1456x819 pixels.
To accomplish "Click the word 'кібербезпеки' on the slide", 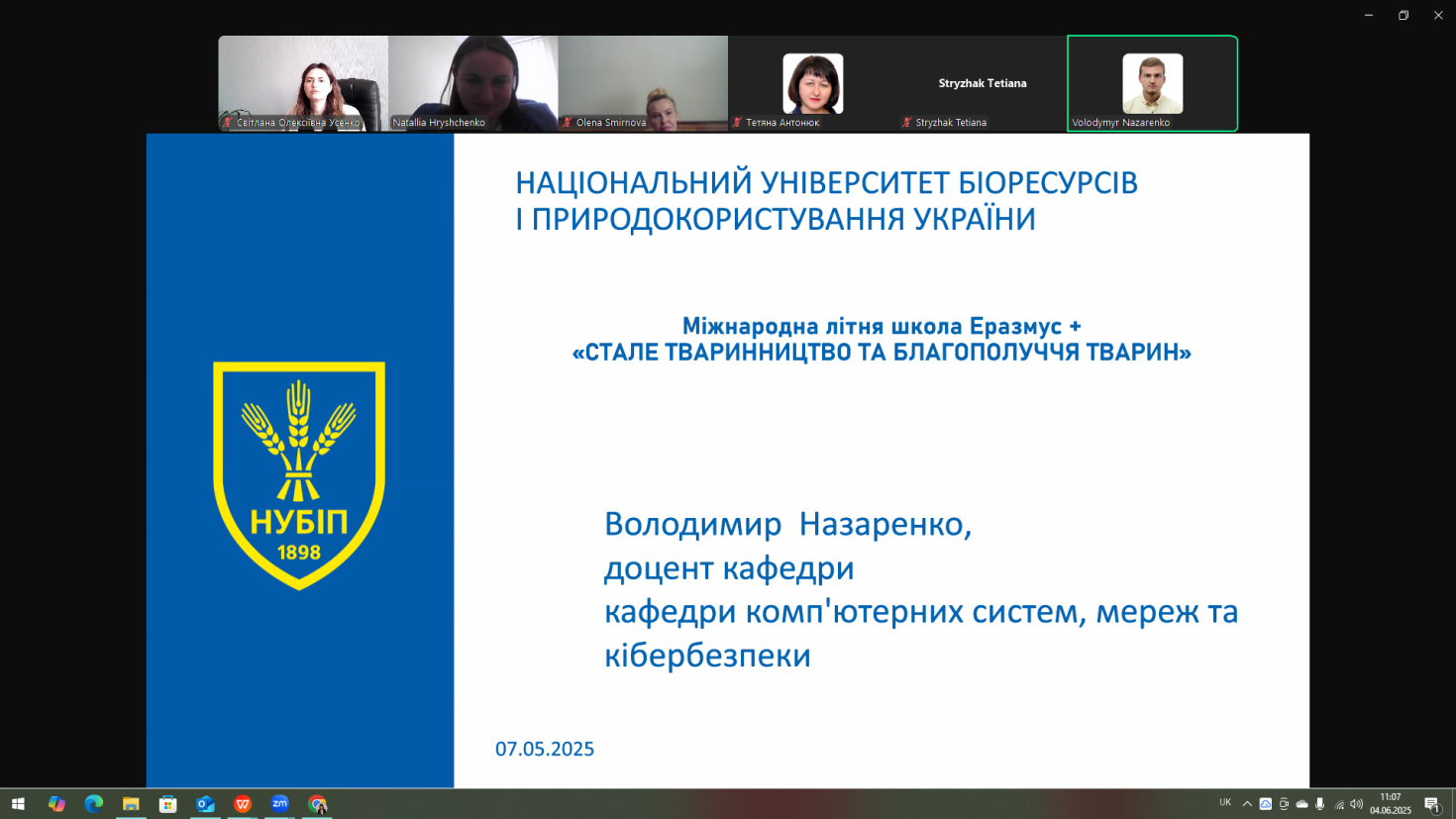I will pos(707,656).
